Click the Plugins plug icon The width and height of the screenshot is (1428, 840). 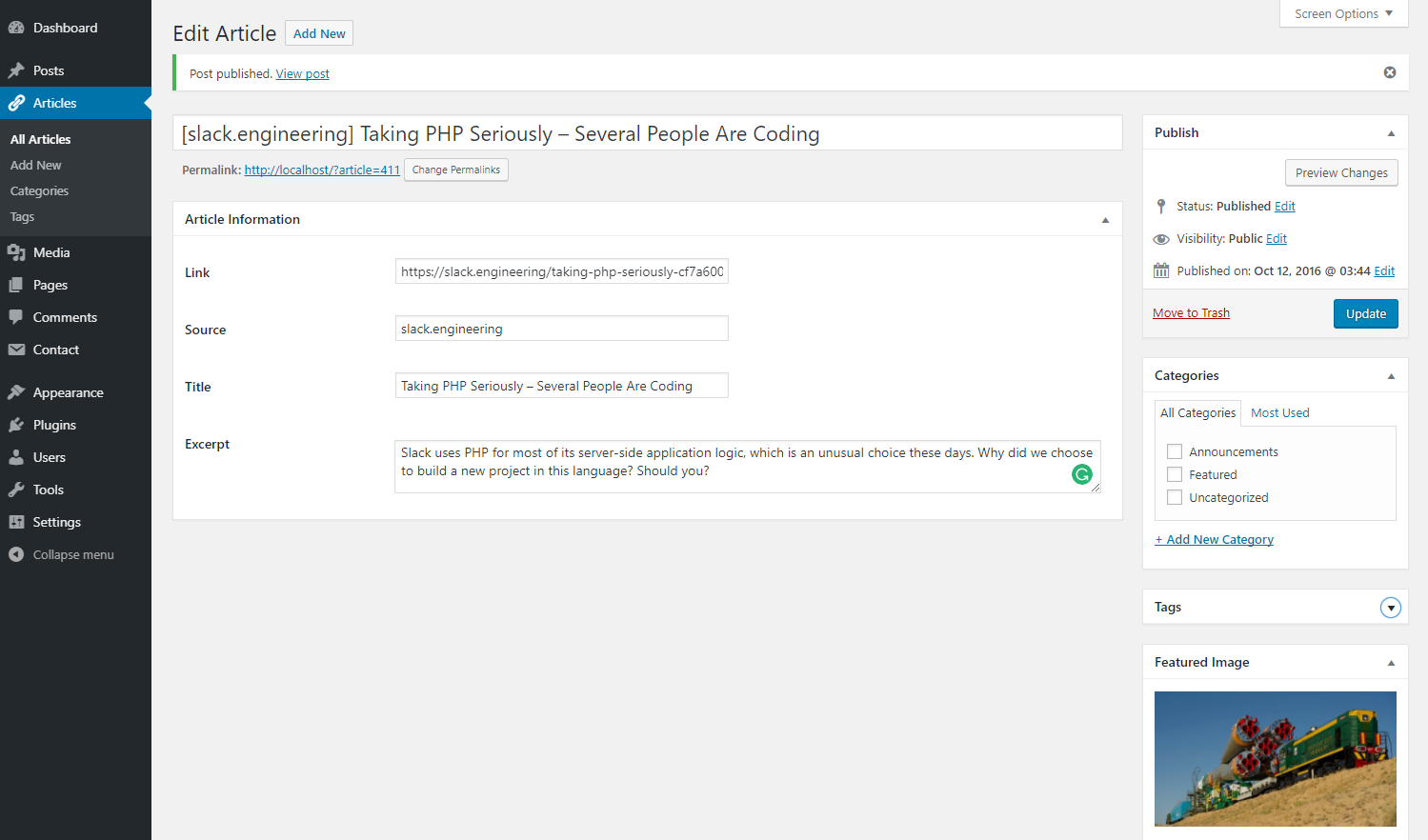(x=16, y=425)
